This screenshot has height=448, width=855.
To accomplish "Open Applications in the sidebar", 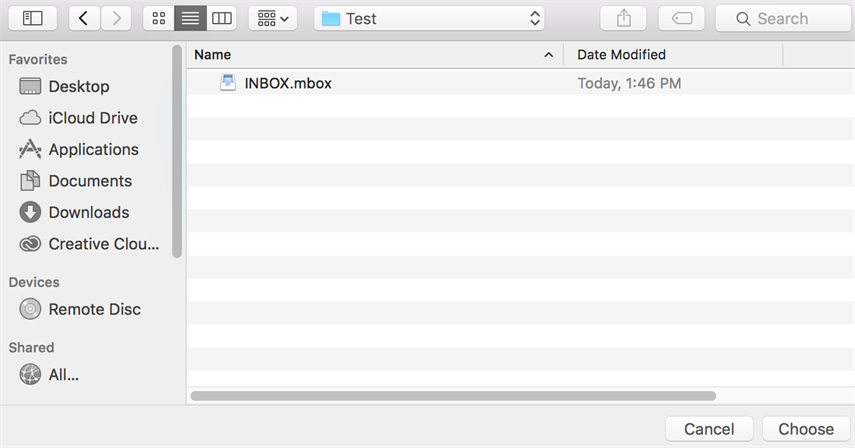I will 79,149.
